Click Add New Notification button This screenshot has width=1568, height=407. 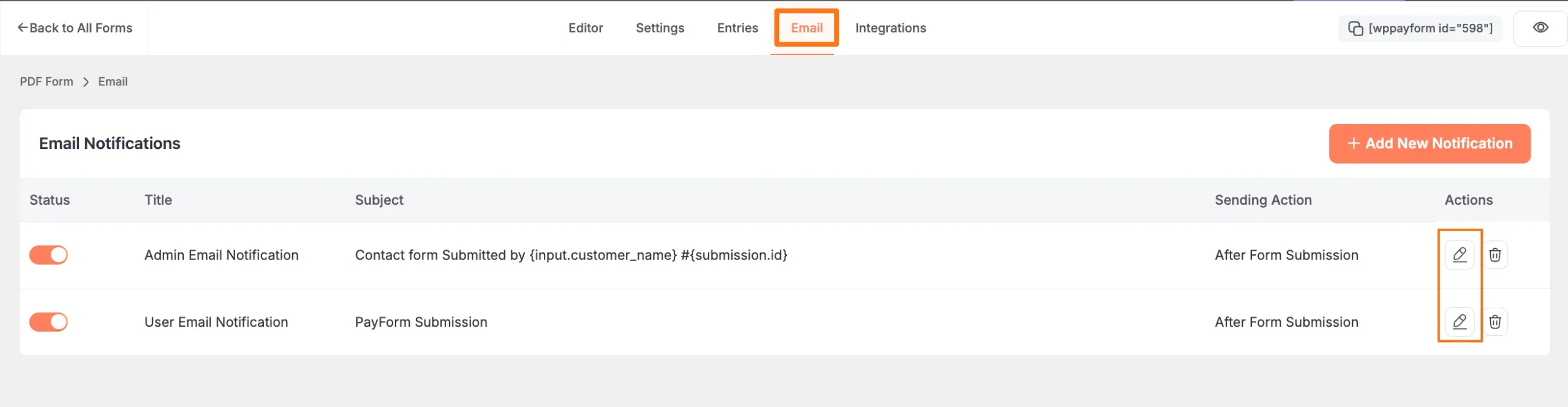tap(1429, 143)
